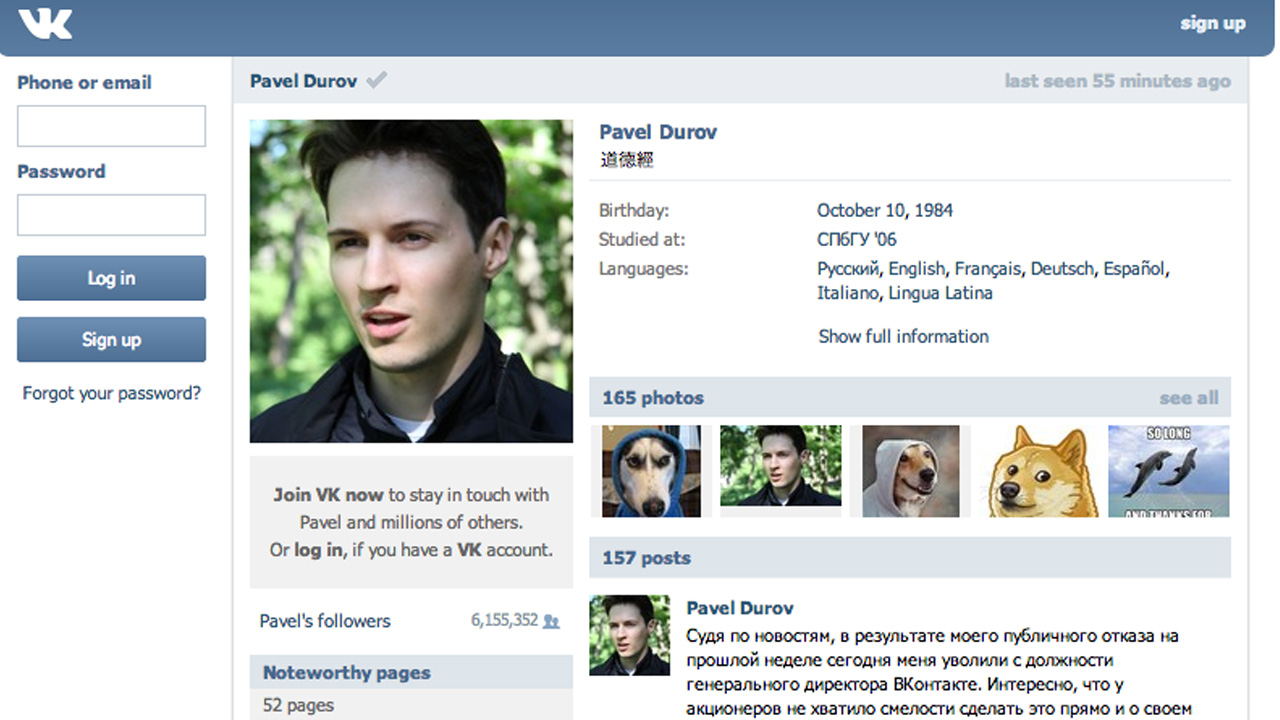This screenshot has width=1280, height=720.
Task: Click 'see all' photos link
Action: click(x=1189, y=398)
